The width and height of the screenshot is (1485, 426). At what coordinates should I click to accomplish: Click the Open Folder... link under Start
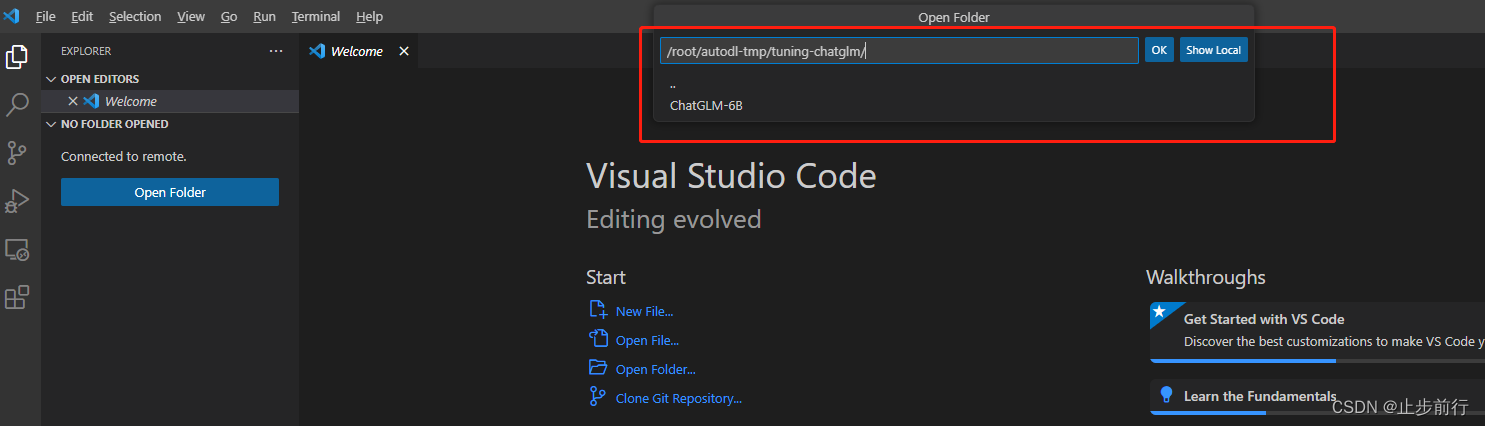[x=655, y=369]
